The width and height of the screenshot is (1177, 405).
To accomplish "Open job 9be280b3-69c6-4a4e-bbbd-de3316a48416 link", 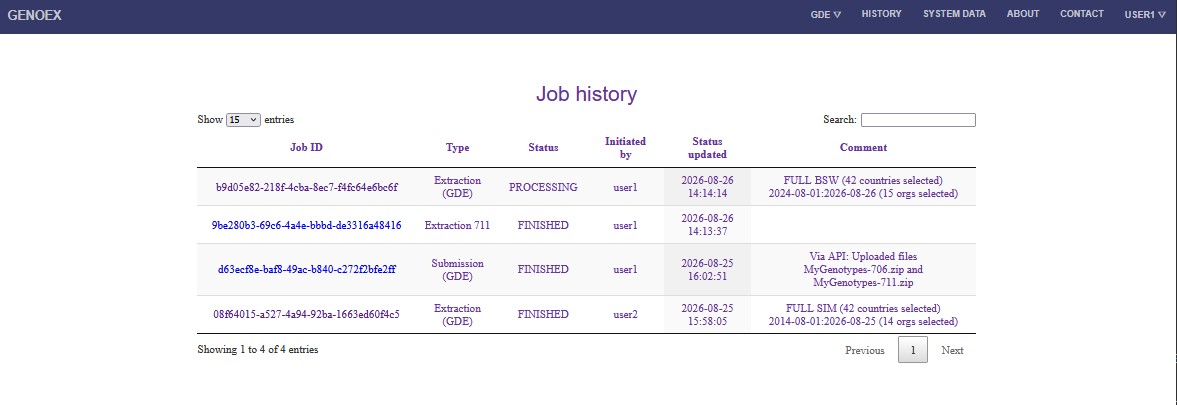I will click(x=306, y=225).
